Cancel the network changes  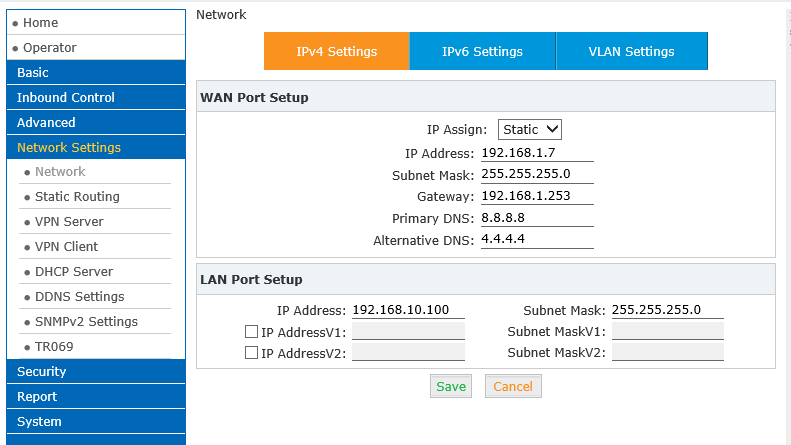513,386
